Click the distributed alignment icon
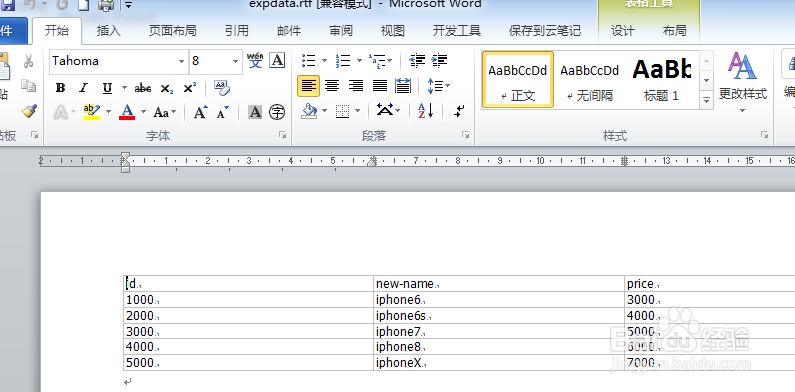The height and width of the screenshot is (392, 795). tap(403, 86)
